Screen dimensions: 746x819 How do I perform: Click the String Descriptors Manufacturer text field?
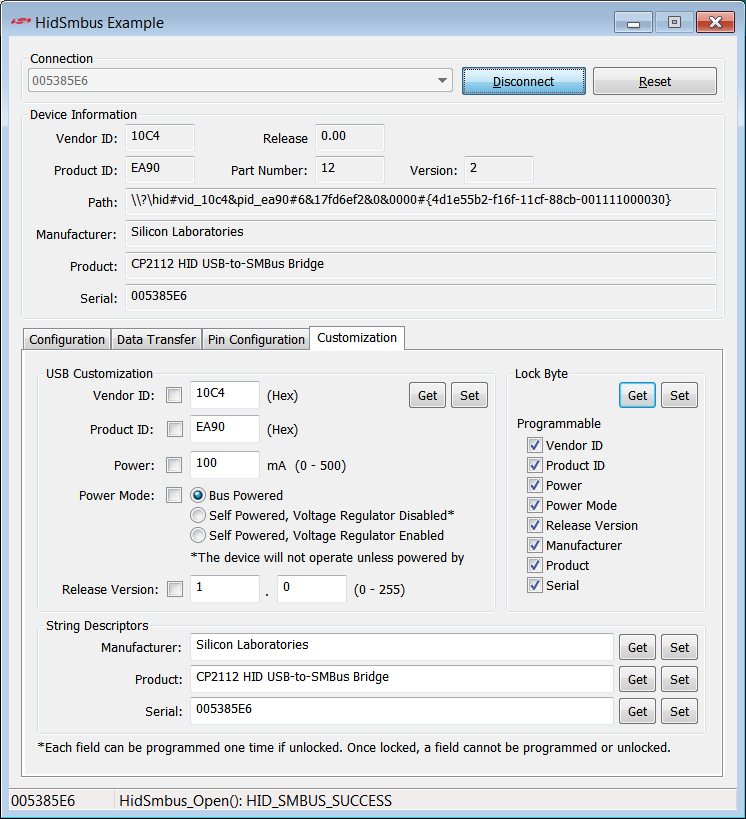coord(402,647)
